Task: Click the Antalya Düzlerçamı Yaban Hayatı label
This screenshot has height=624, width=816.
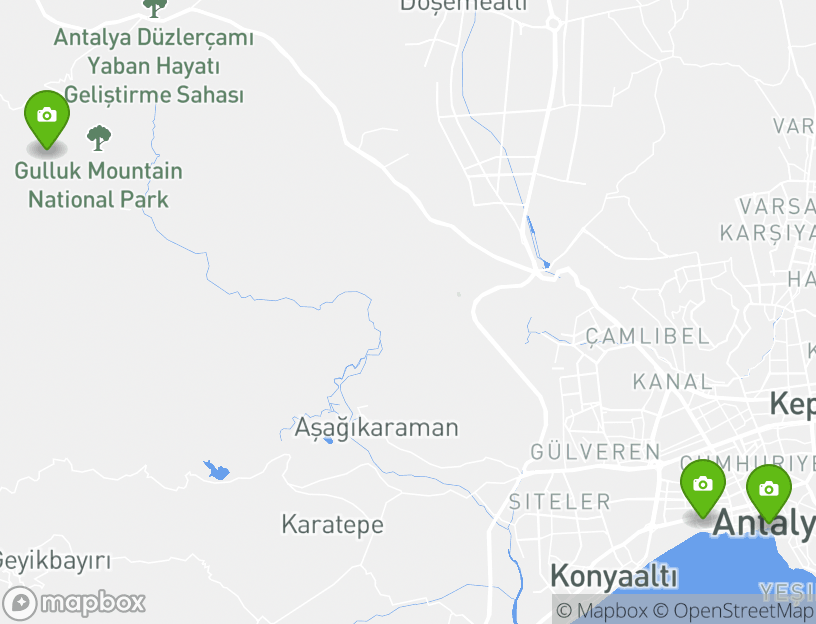Action: [154, 66]
